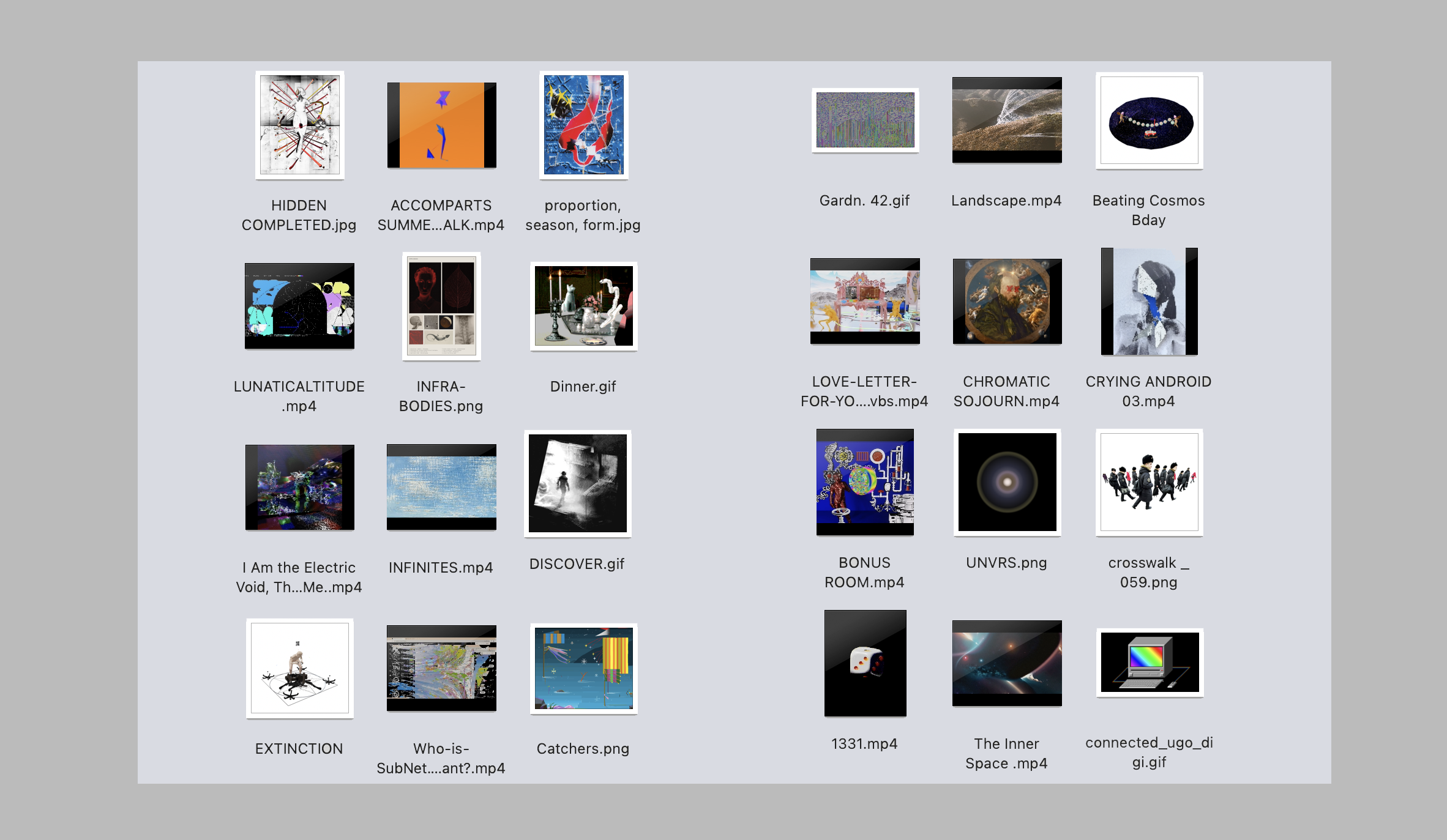Click the Gardn. 42.gif file name
Screen dimensions: 1447x840
pyautogui.click(x=865, y=201)
